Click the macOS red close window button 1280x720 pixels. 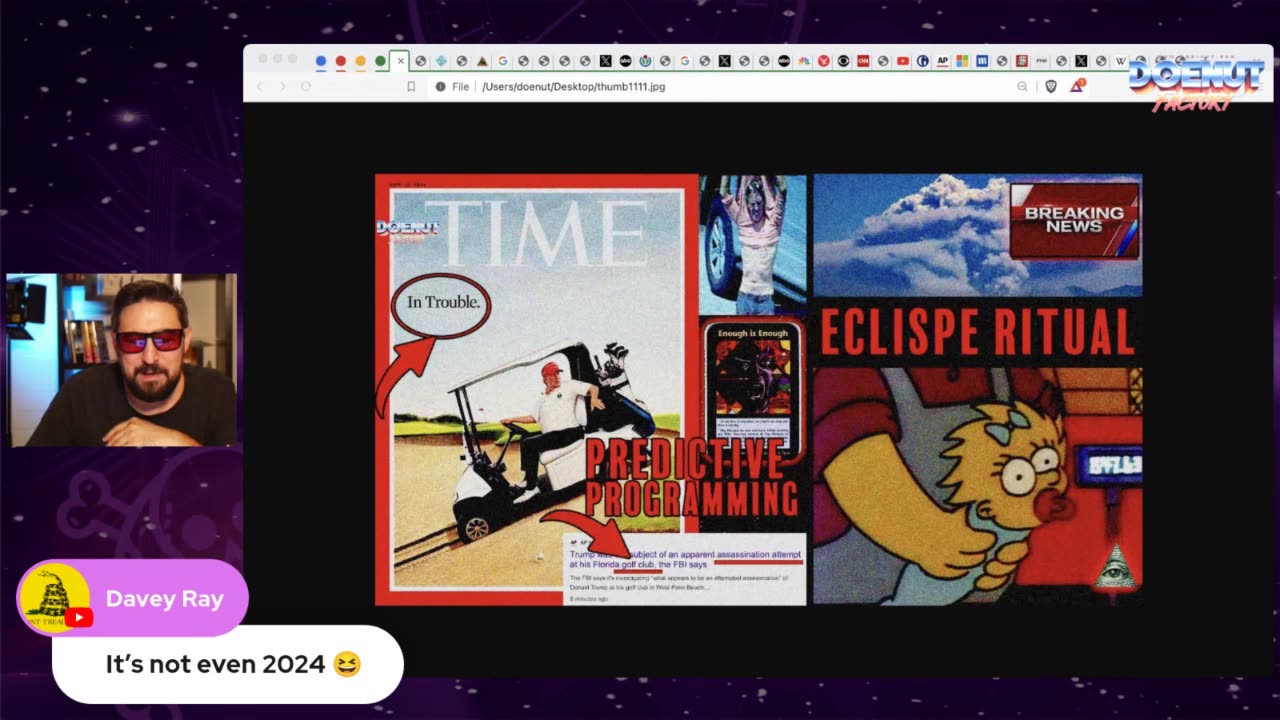pyautogui.click(x=263, y=59)
